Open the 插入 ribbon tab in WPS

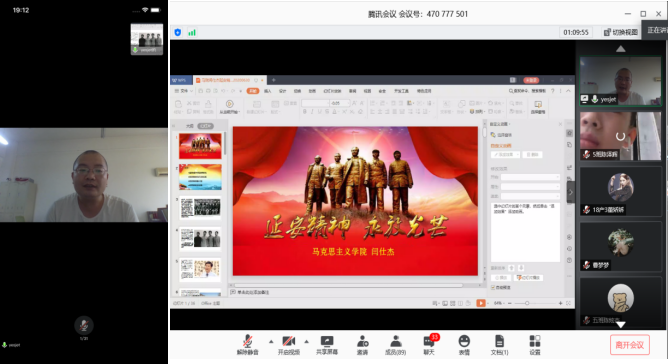click(268, 91)
